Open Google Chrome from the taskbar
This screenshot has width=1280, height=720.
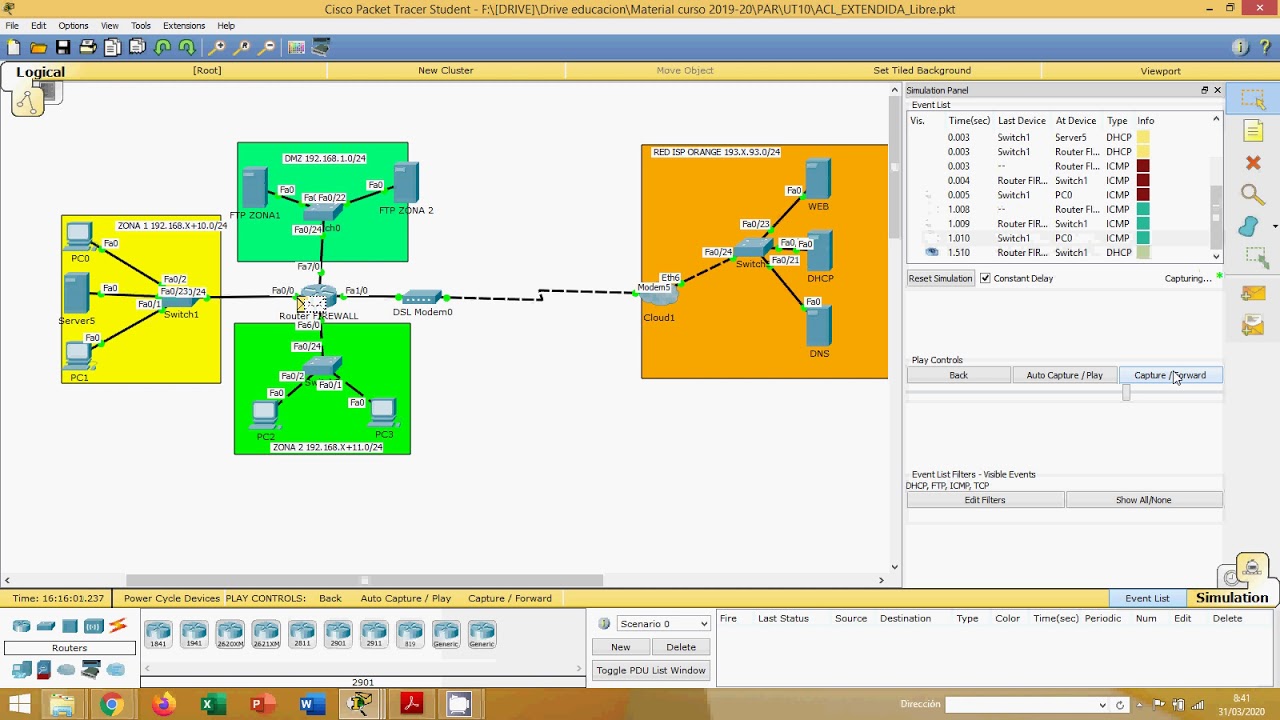click(x=111, y=705)
